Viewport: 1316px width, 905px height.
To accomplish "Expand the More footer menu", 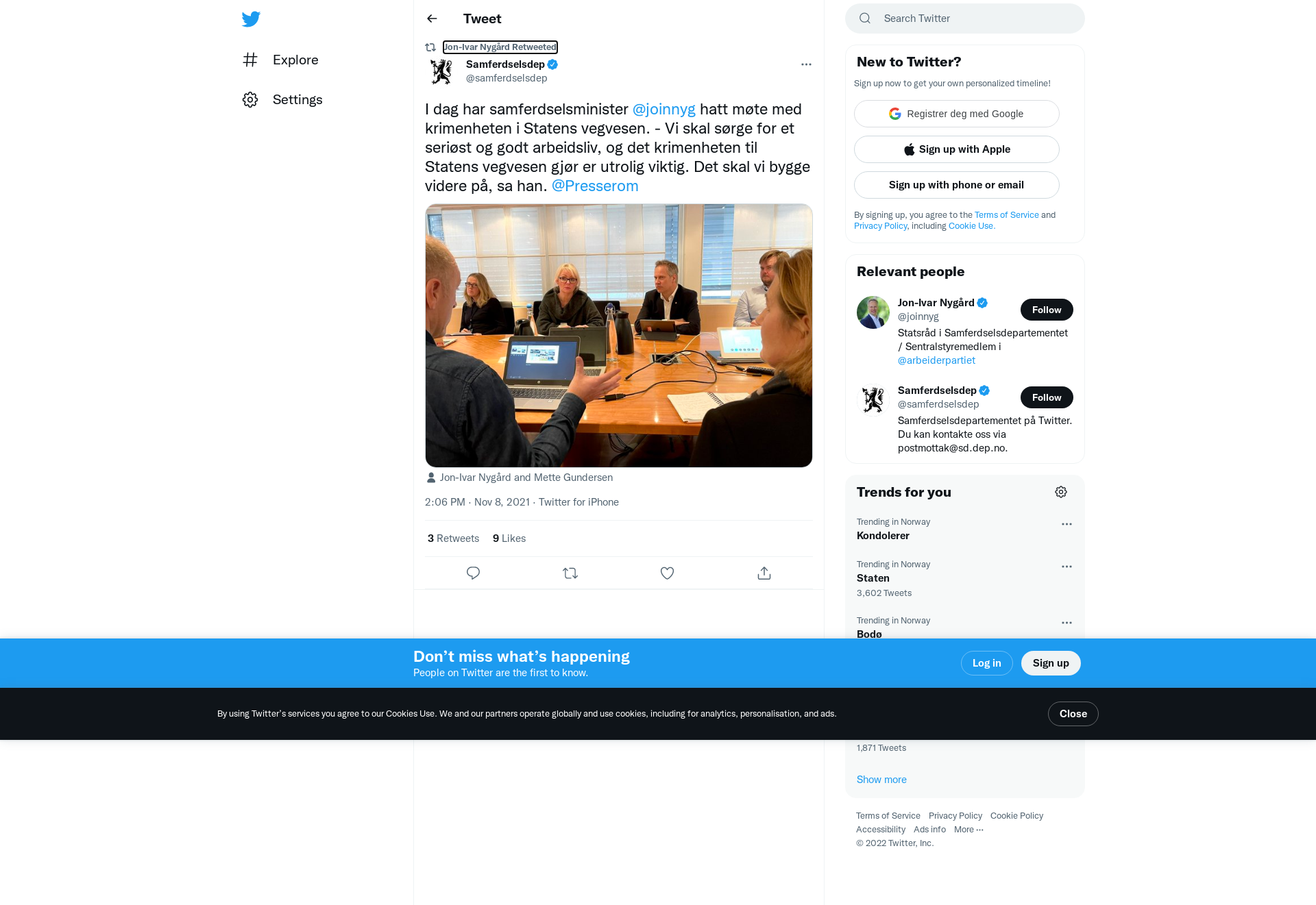I will 968,830.
